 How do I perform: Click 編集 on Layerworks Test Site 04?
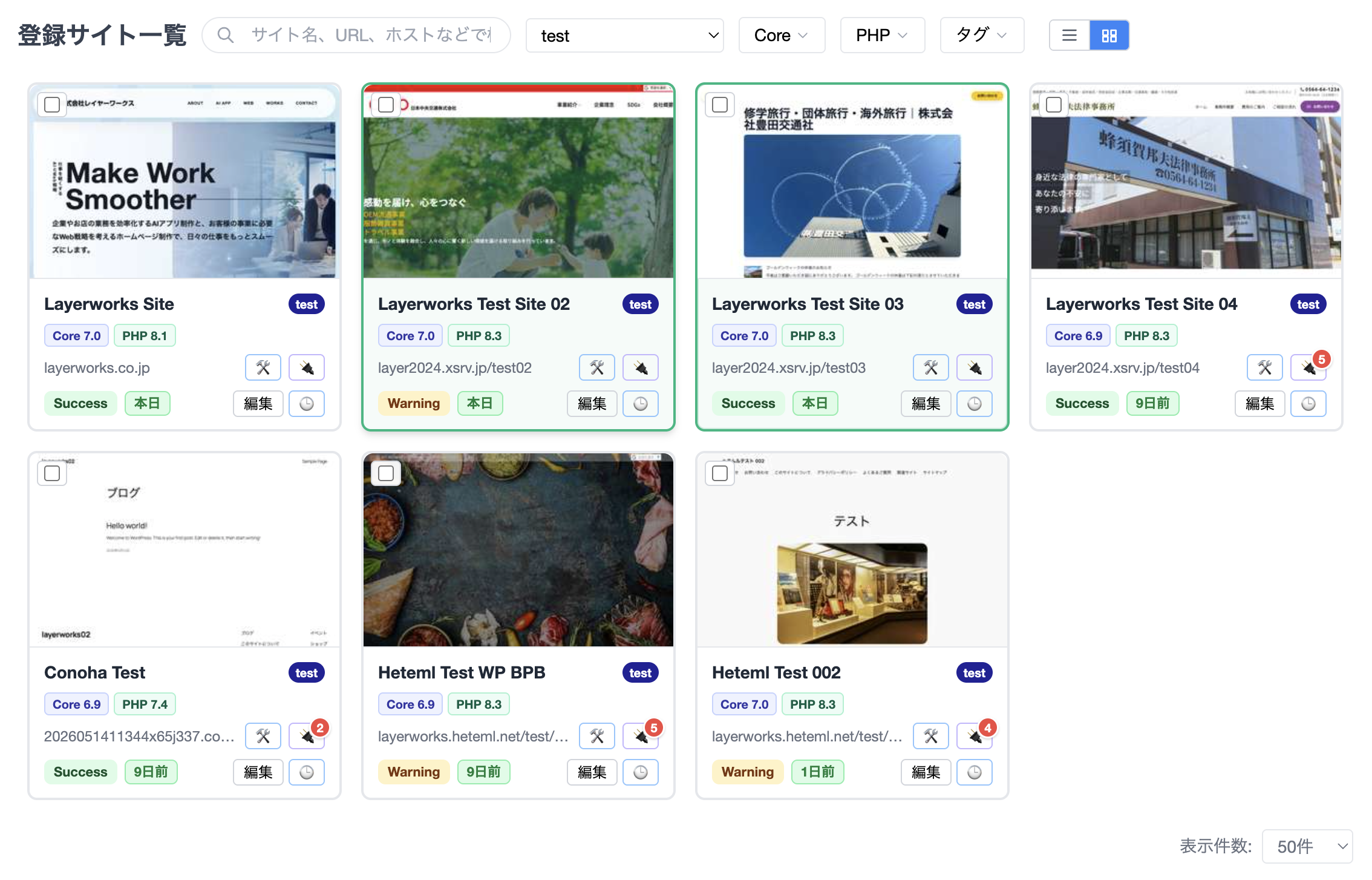1260,404
